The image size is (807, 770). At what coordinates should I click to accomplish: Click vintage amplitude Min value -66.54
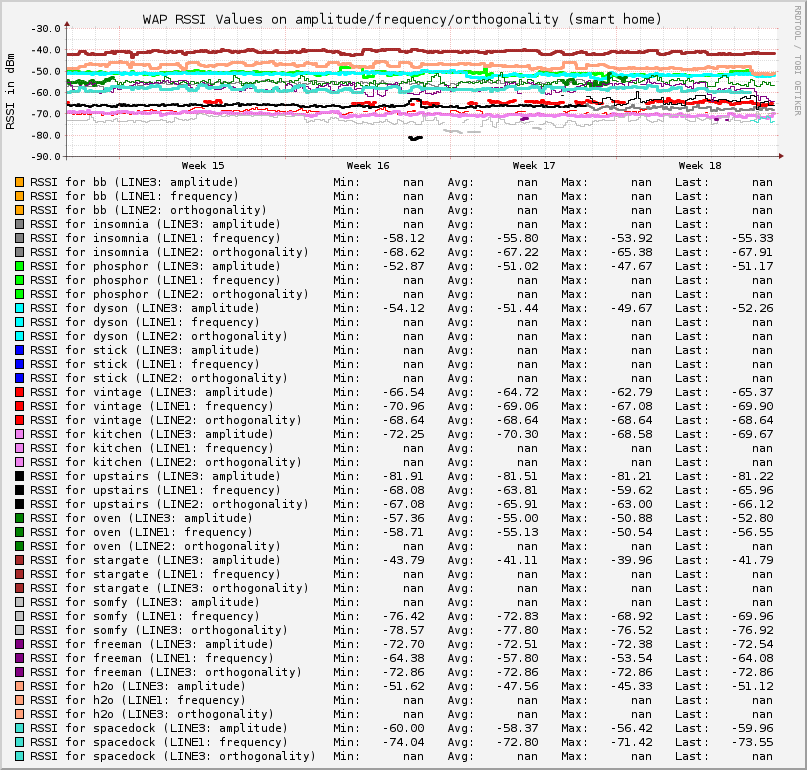404,392
